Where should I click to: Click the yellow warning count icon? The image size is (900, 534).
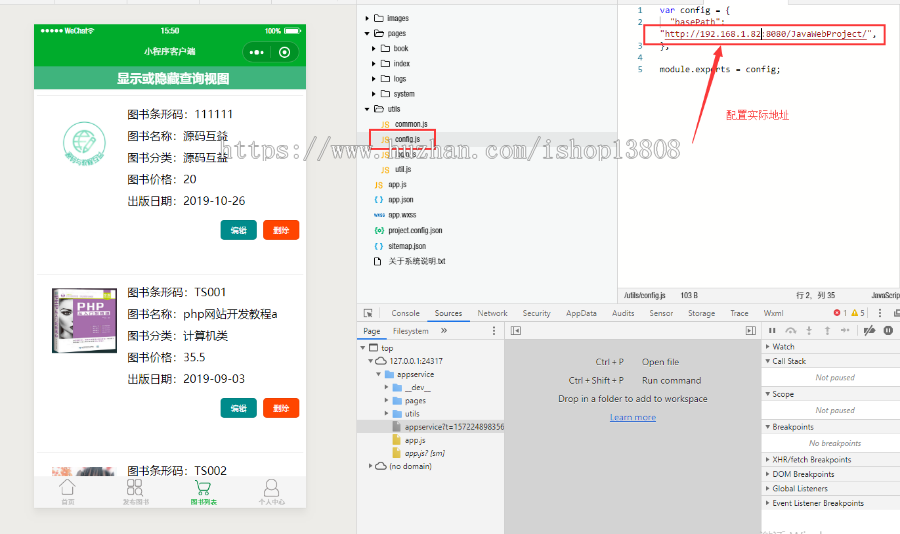tap(854, 313)
